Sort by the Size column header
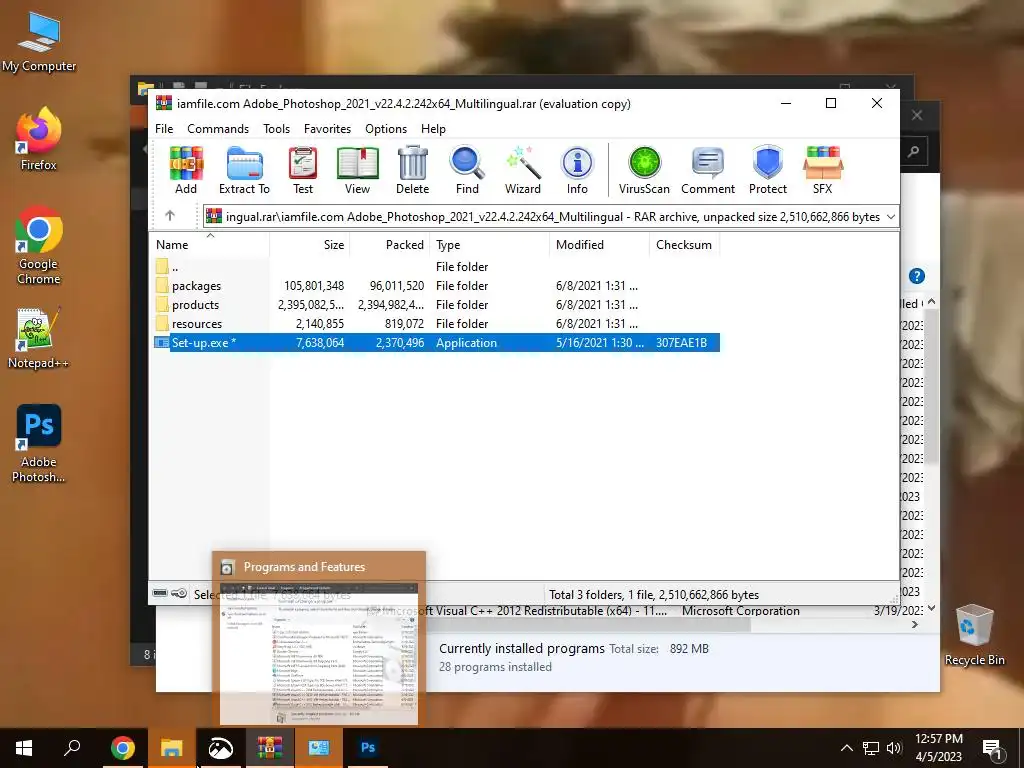Image resolution: width=1024 pixels, height=768 pixels. coord(310,245)
